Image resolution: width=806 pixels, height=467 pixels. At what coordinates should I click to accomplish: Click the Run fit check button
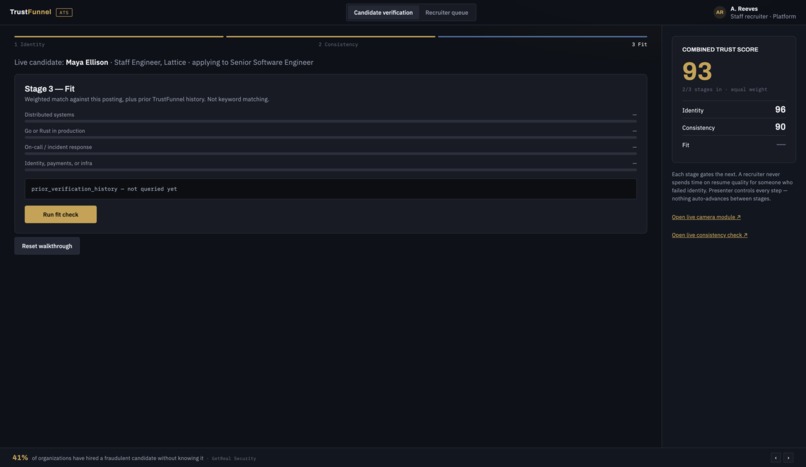[61, 214]
